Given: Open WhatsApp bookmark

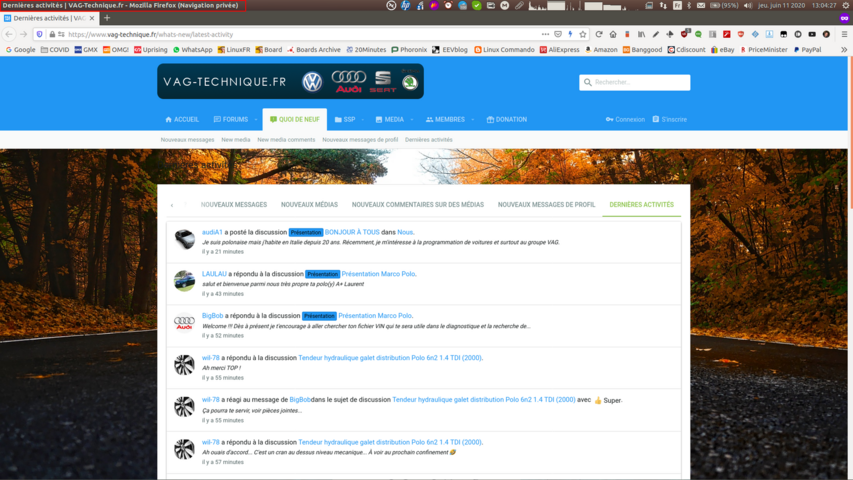Looking at the screenshot, I should [193, 50].
